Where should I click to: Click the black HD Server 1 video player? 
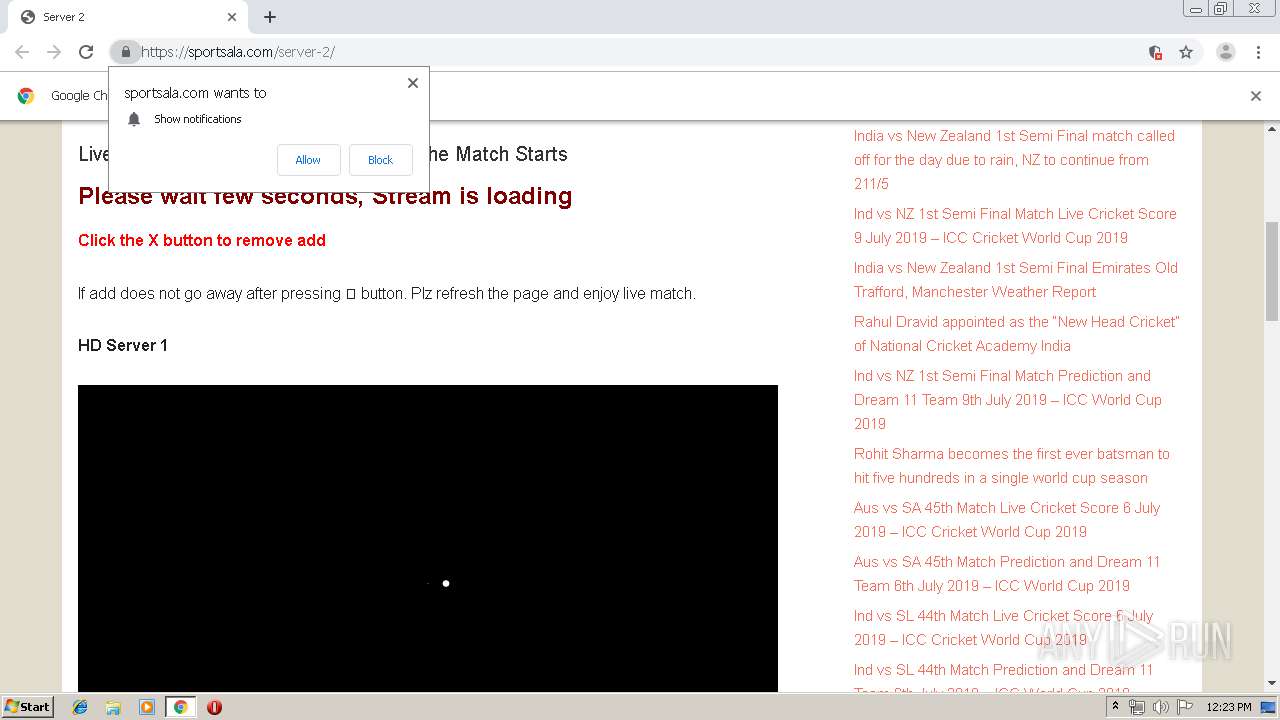click(x=428, y=538)
